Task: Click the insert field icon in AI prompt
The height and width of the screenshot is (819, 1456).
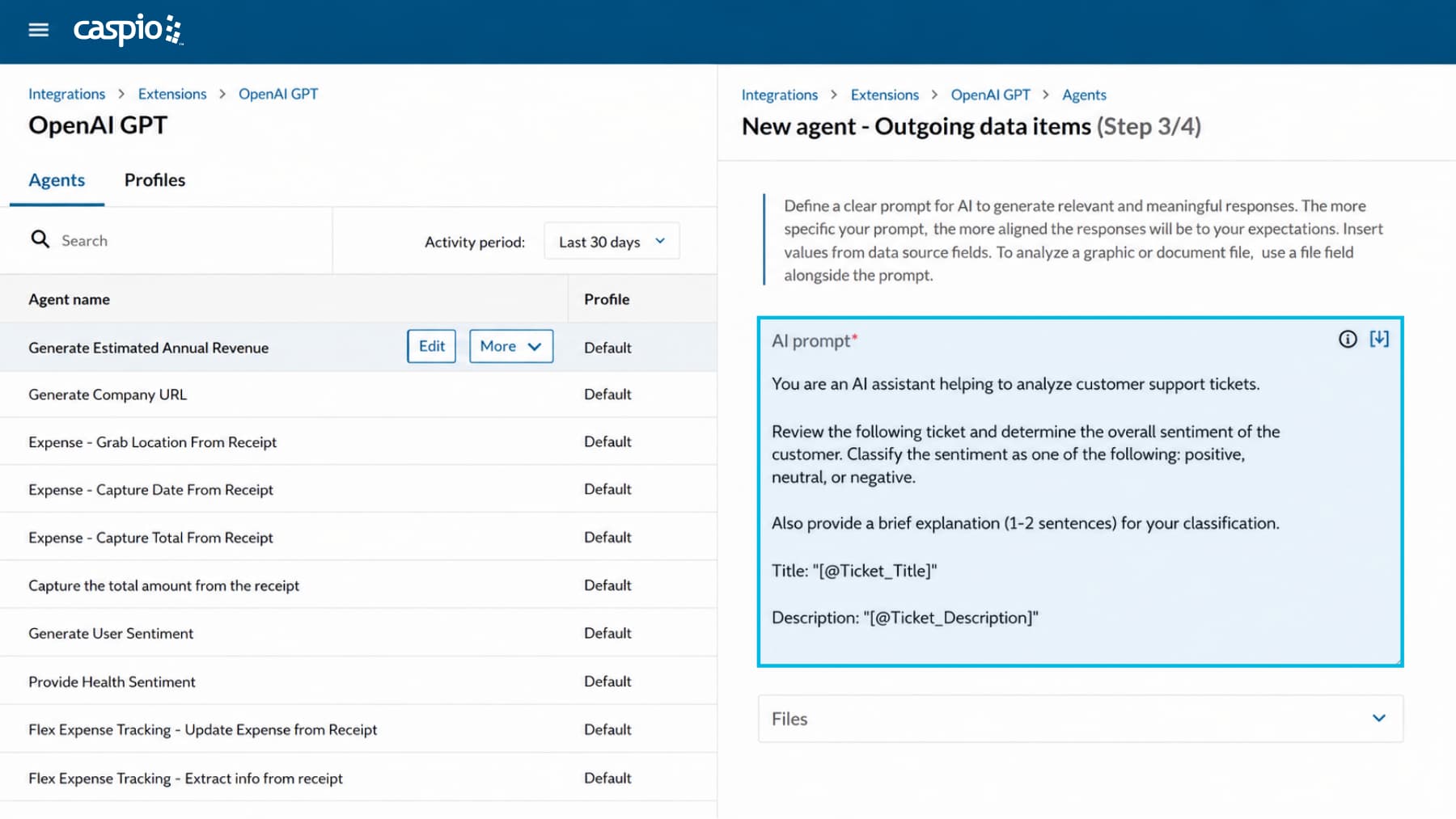Action: (x=1379, y=340)
